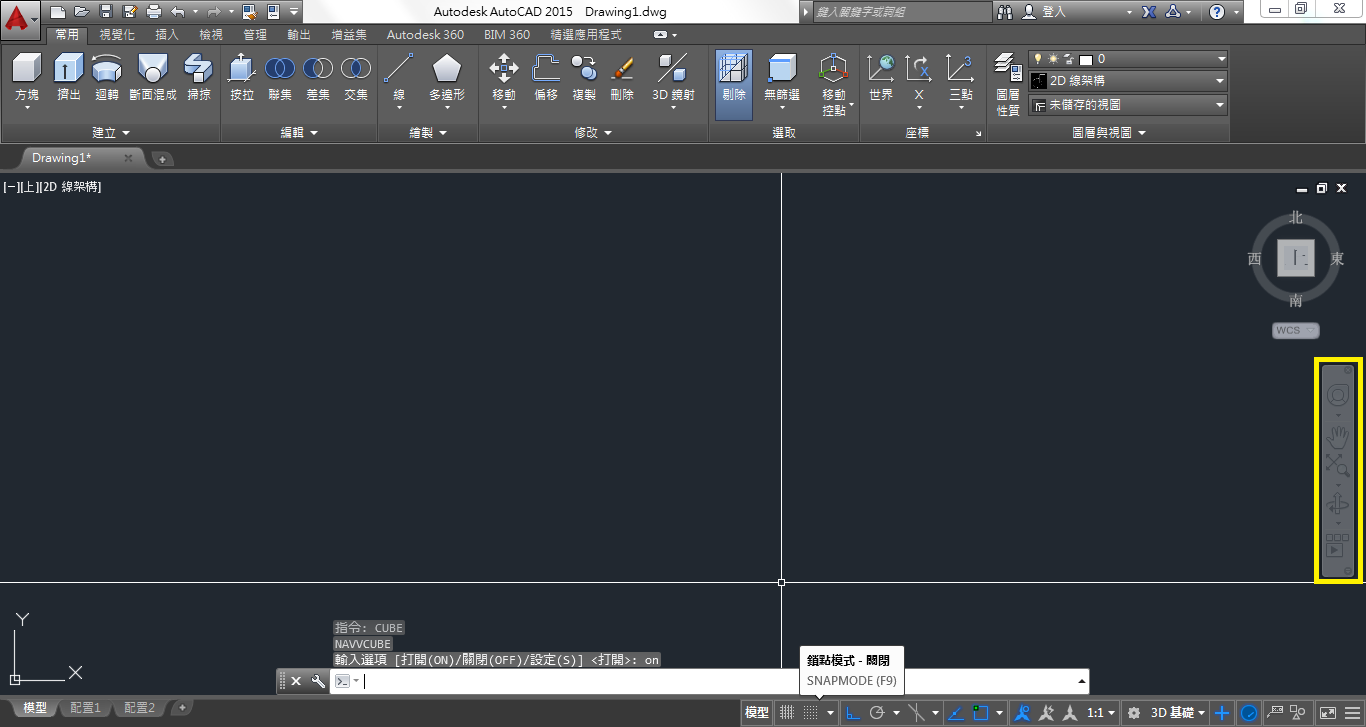This screenshot has width=1366, height=727.
Task: Open the 1:1 annotation scale dropdown
Action: click(1101, 713)
